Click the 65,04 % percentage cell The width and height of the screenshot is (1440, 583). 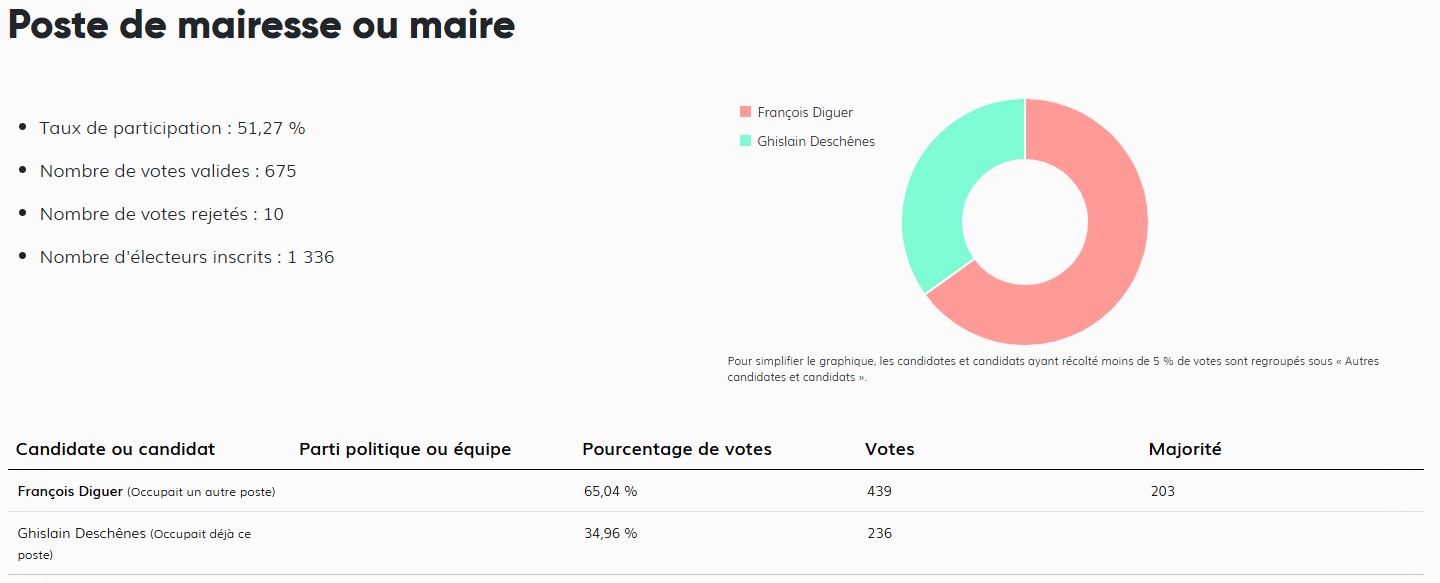coord(610,491)
